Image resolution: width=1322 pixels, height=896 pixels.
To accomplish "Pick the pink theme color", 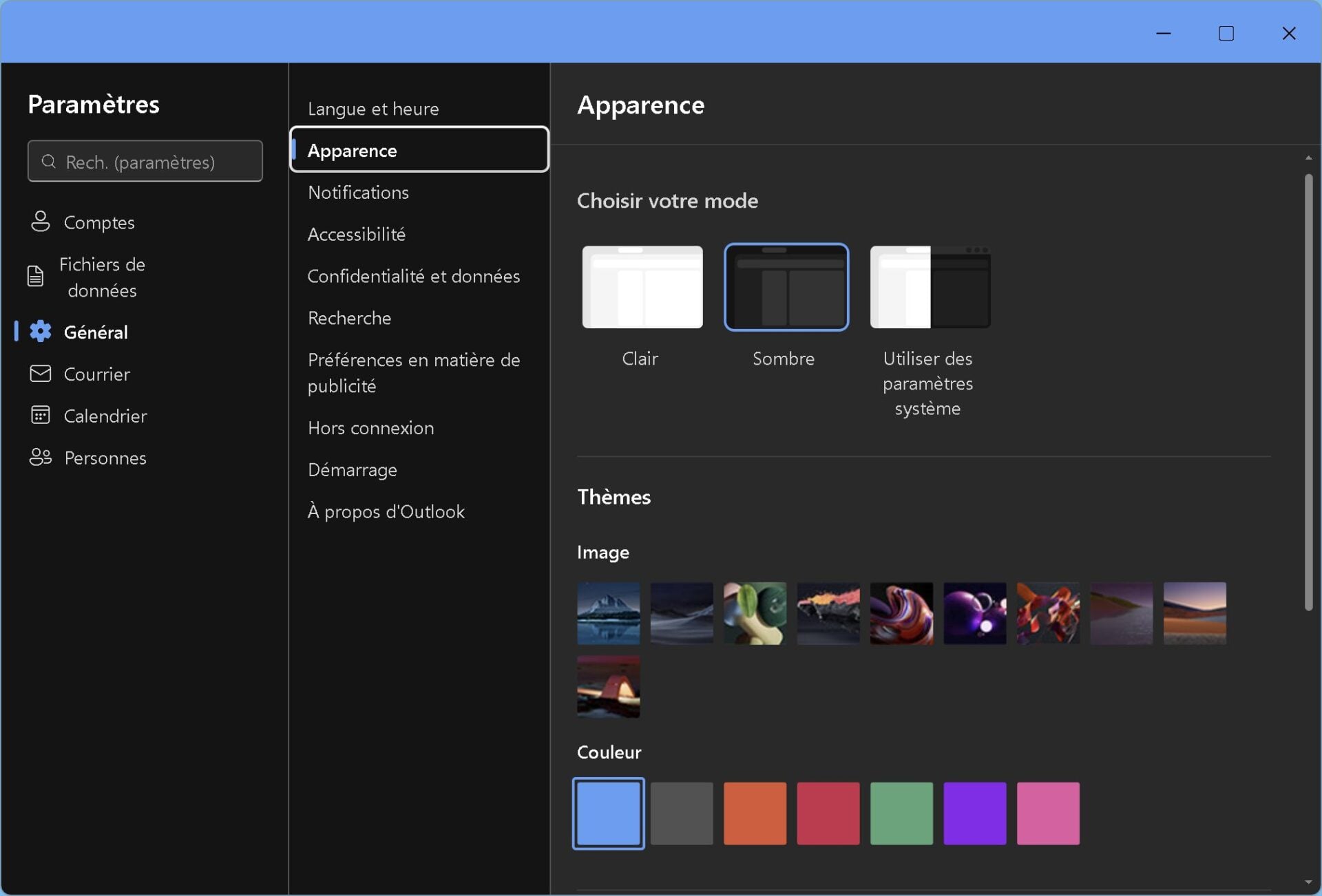I will [1048, 813].
